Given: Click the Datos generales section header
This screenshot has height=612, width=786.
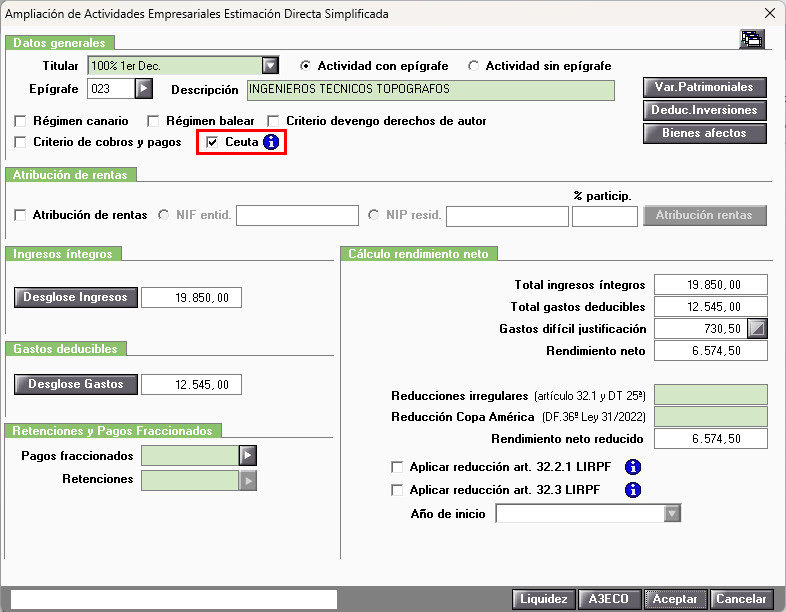Looking at the screenshot, I should point(60,43).
